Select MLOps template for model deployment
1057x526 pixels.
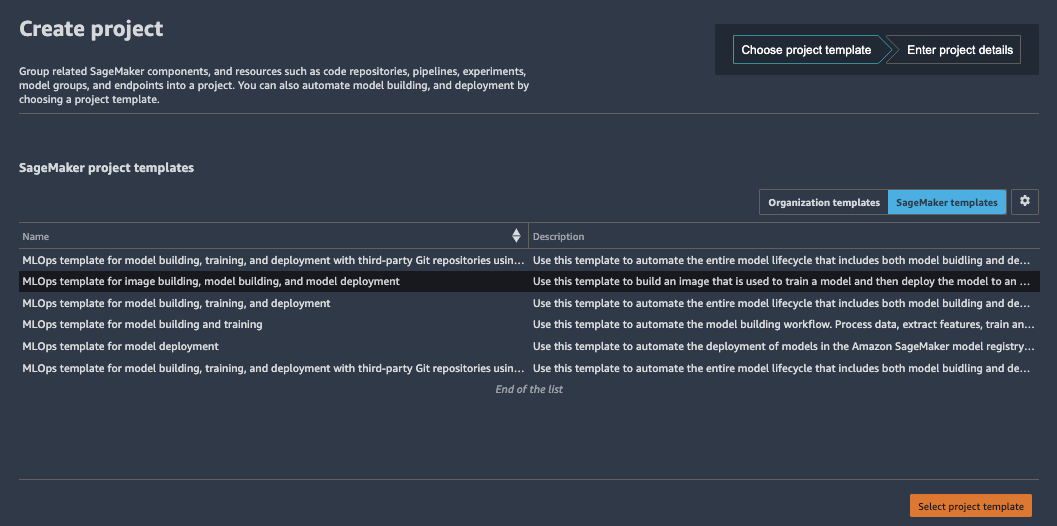(x=120, y=347)
